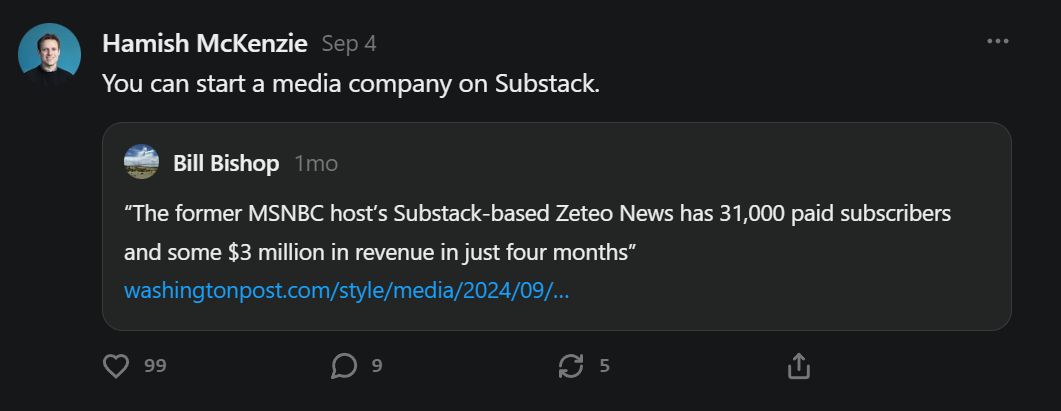Open comments via the speech bubble icon
Viewport: 1061px width, 411px height.
point(344,366)
